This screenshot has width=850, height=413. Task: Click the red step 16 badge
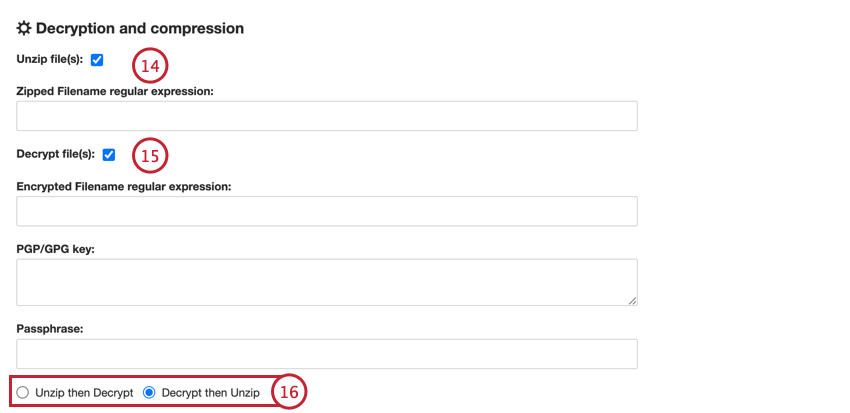click(x=289, y=392)
